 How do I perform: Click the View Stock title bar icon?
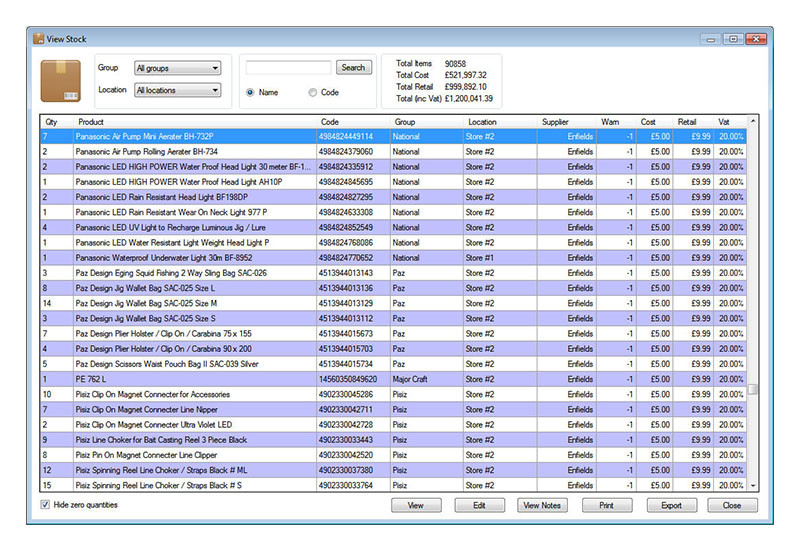click(x=38, y=39)
